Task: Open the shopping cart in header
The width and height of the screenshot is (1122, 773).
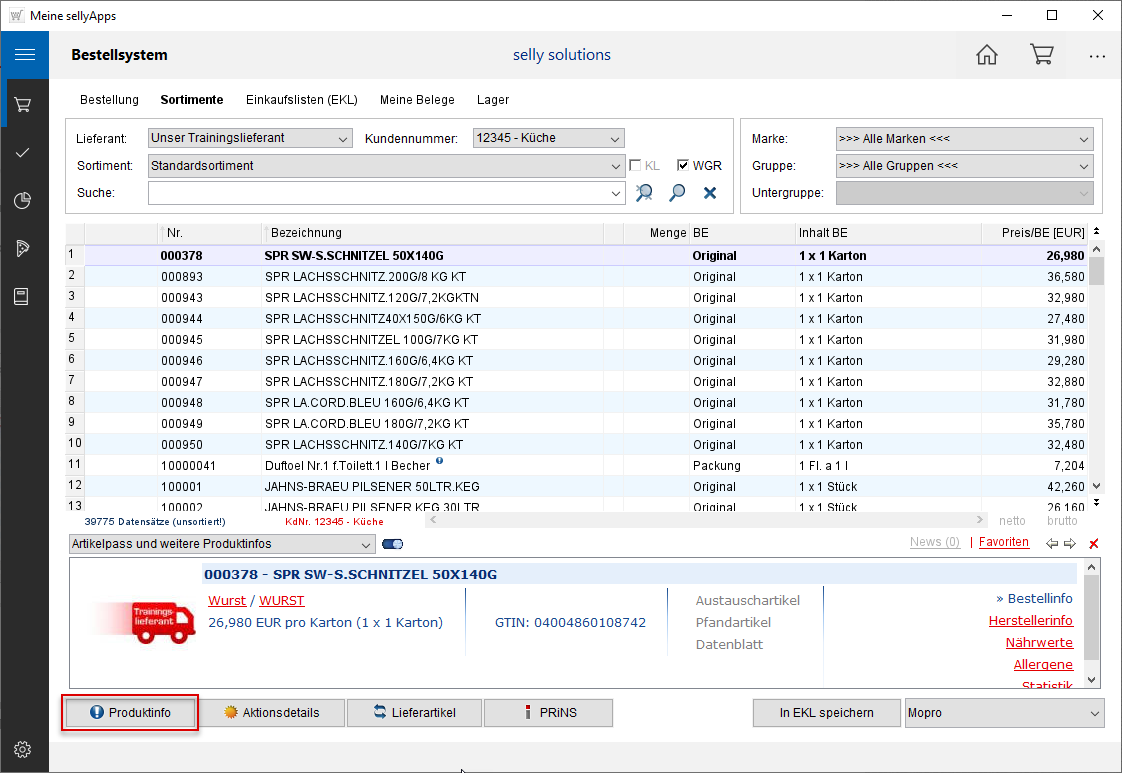Action: tap(1042, 55)
